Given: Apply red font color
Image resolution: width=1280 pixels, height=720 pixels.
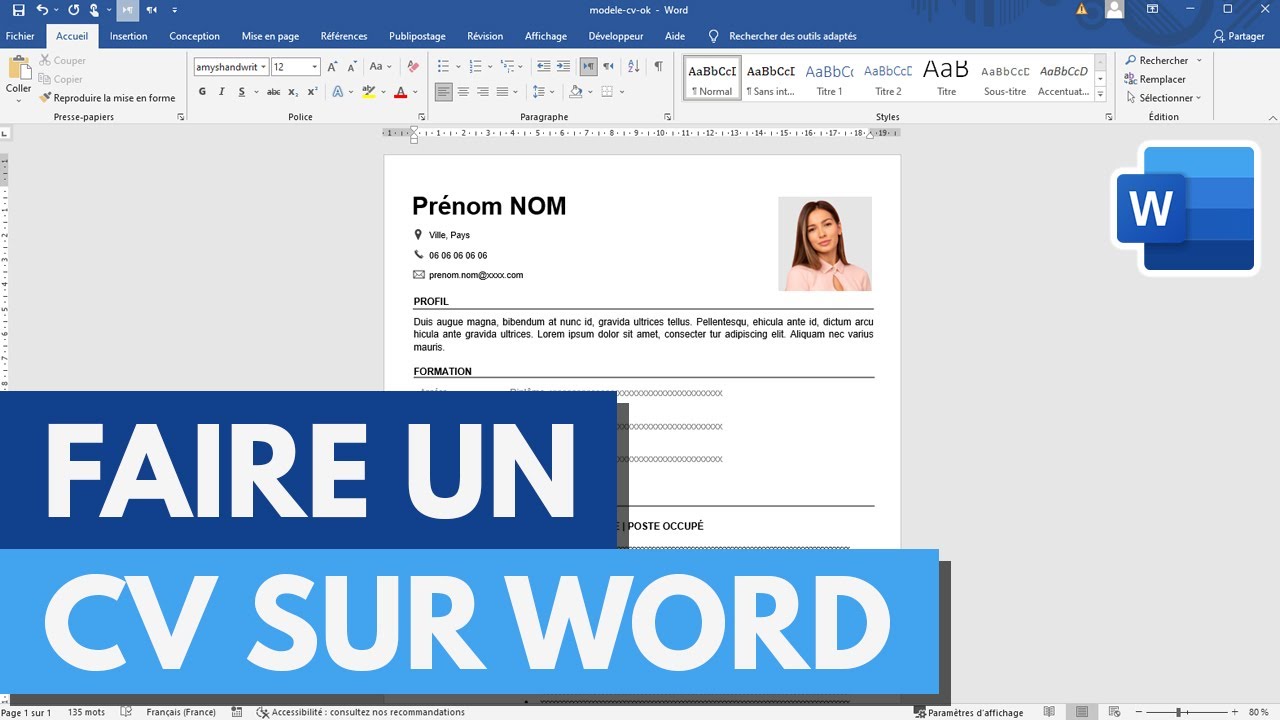Looking at the screenshot, I should coord(400,92).
